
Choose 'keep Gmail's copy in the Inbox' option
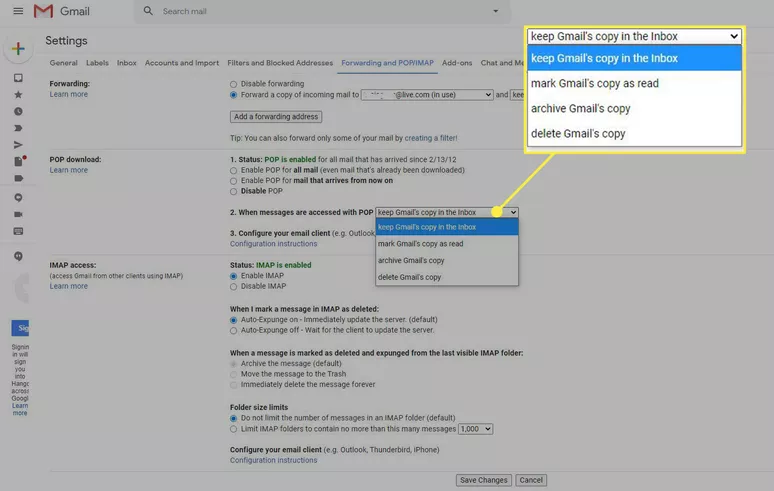[447, 227]
